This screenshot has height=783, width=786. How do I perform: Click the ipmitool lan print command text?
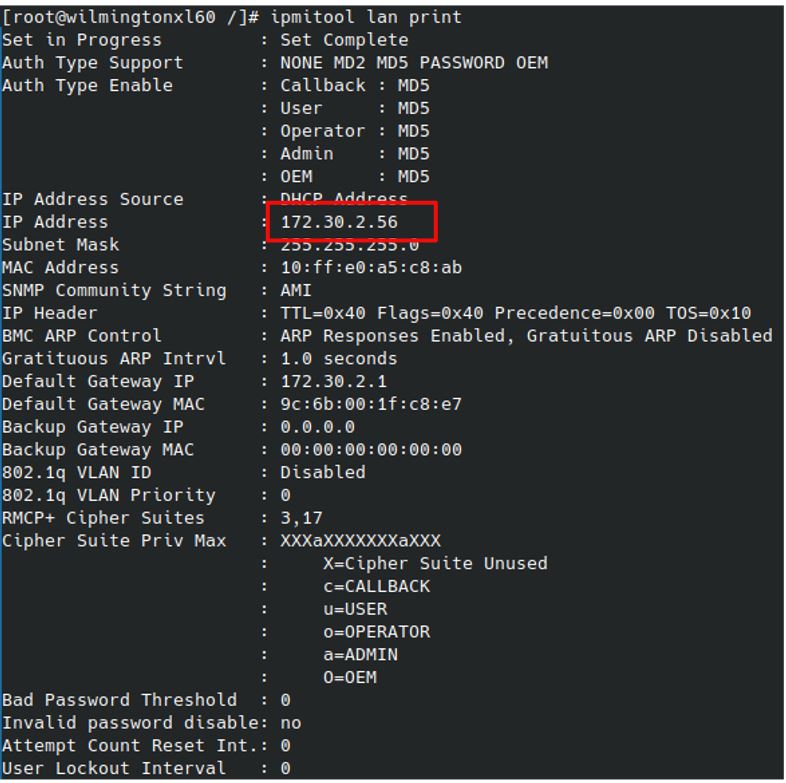coord(366,17)
